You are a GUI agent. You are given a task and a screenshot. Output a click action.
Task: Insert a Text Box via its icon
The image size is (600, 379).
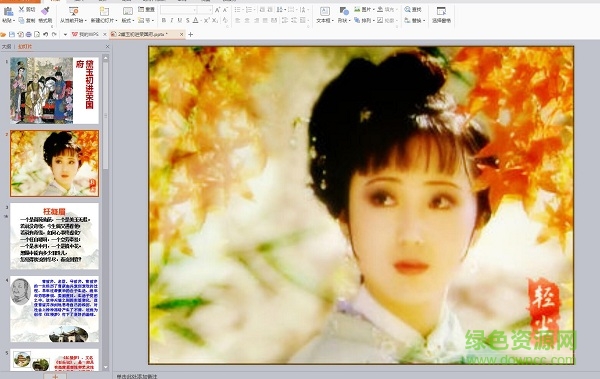click(x=324, y=11)
